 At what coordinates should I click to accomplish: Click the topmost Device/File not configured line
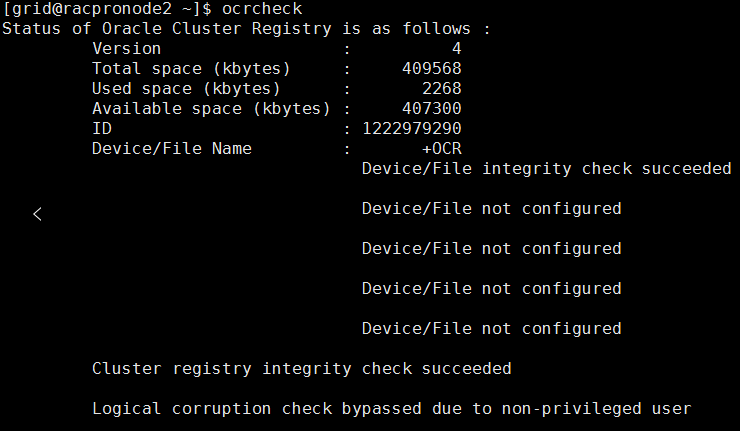tap(491, 209)
